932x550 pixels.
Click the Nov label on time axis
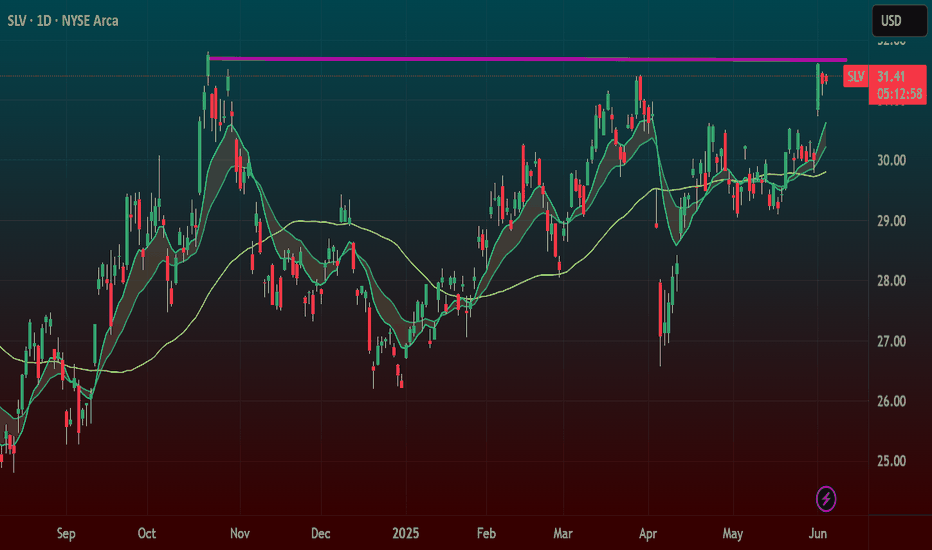click(x=240, y=533)
